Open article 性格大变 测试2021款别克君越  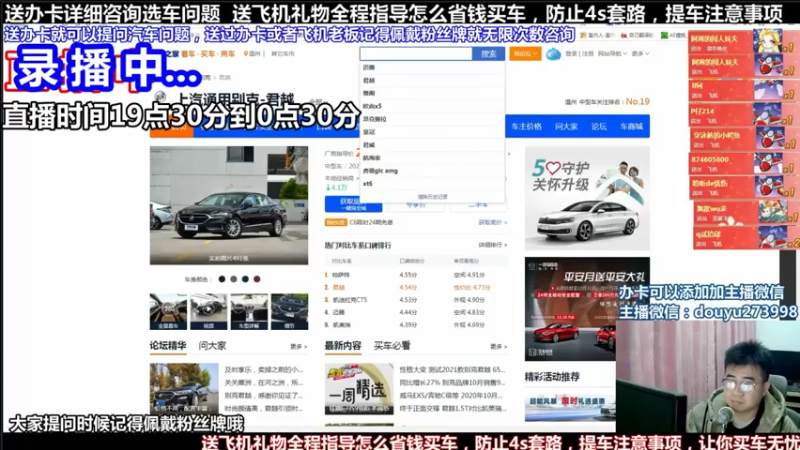pyautogui.click(x=453, y=369)
